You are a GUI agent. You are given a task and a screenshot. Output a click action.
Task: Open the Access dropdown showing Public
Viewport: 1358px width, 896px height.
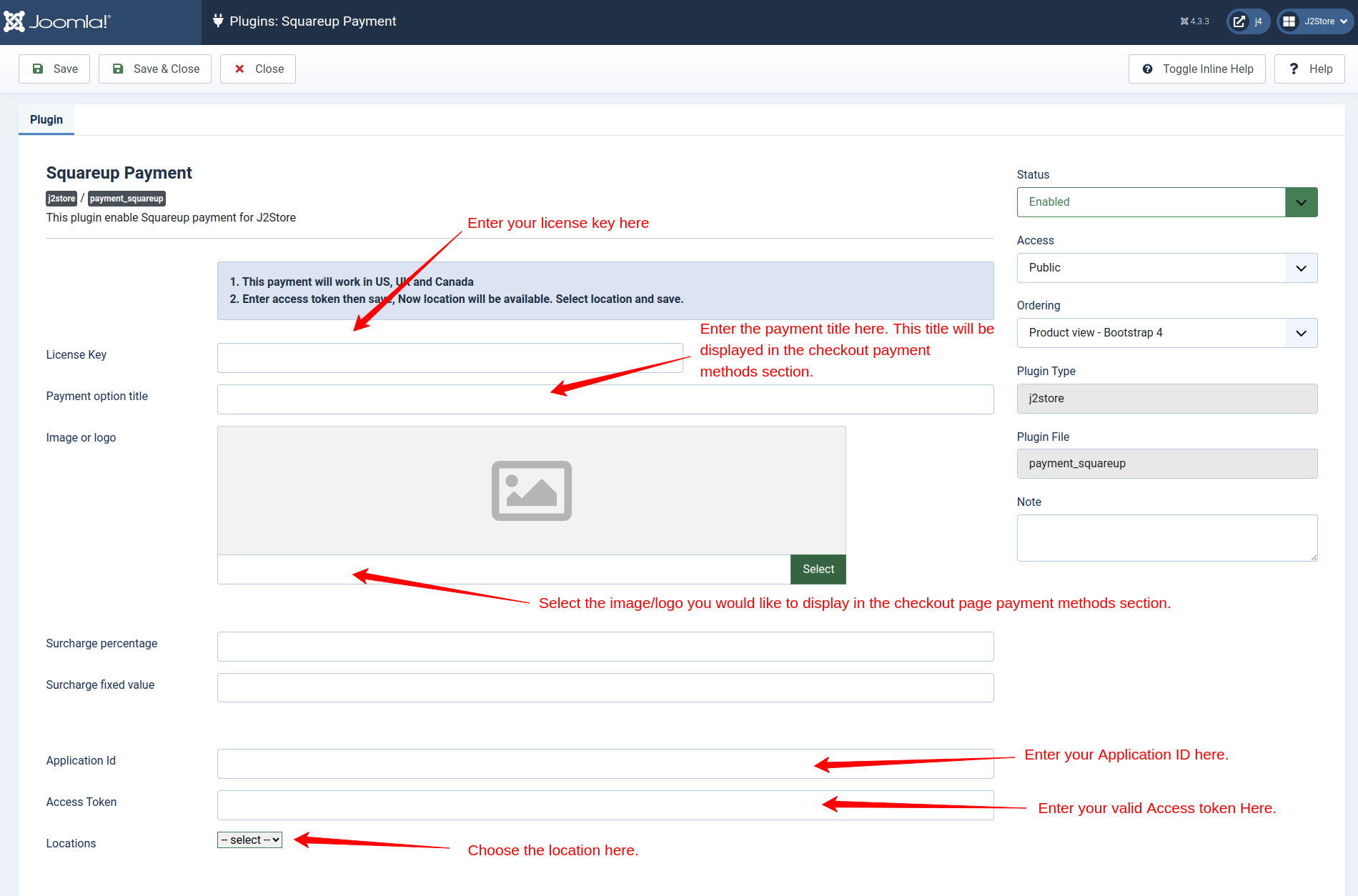[1167, 268]
